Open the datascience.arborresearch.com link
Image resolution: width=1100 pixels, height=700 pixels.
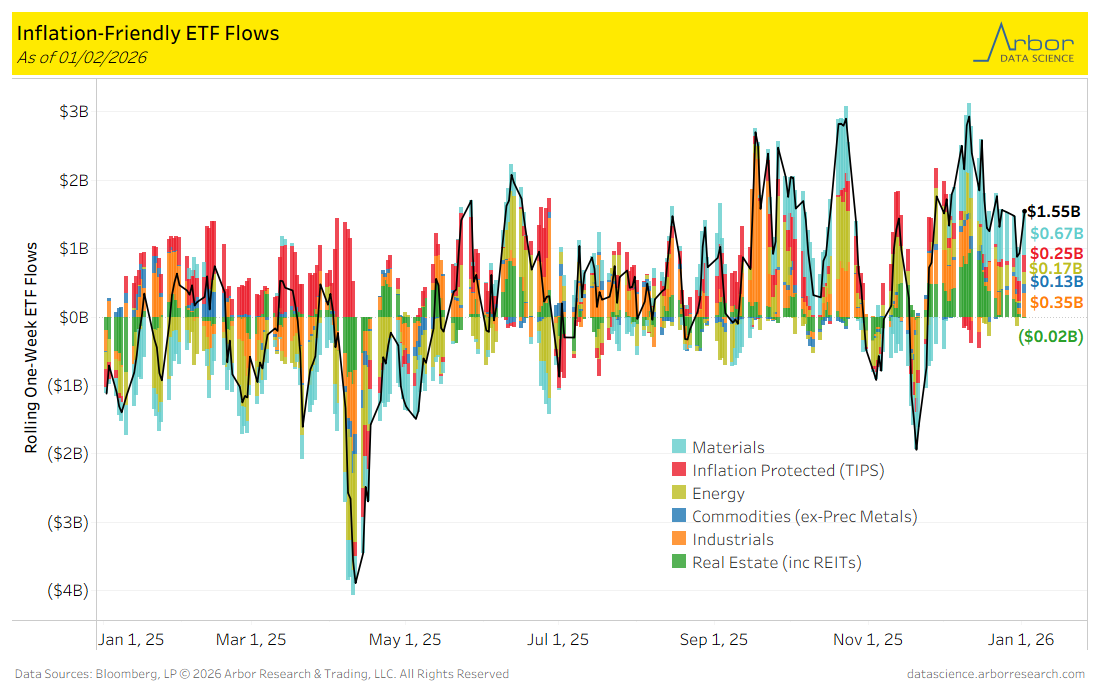(x=996, y=674)
